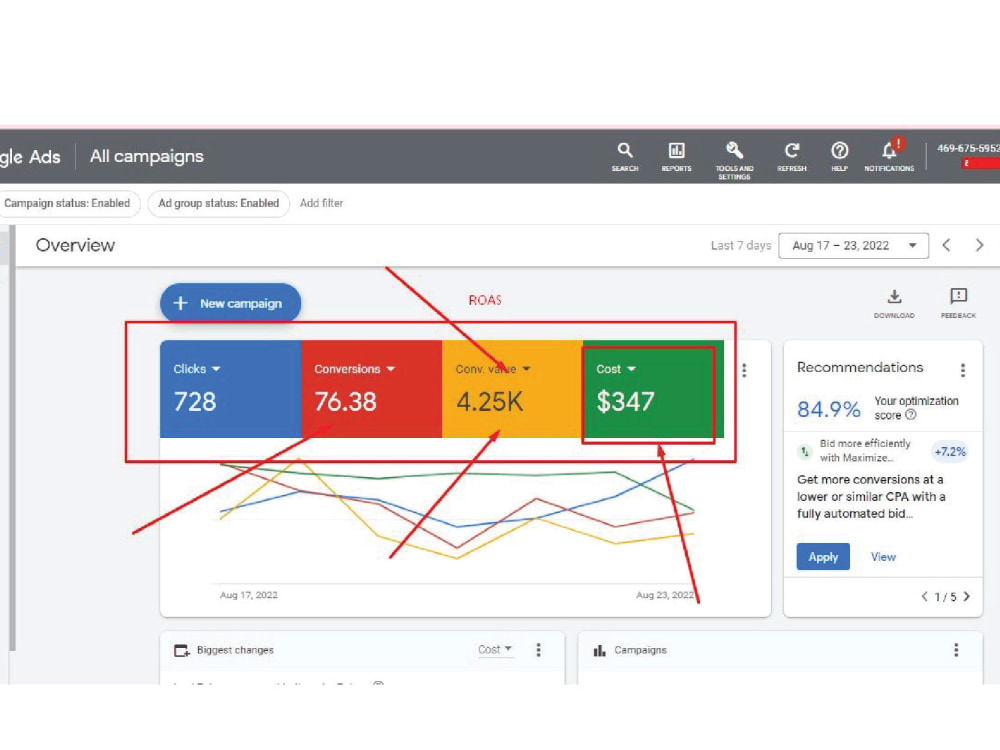Click the Last 7 days label
This screenshot has height=750, width=1000.
pyautogui.click(x=740, y=246)
